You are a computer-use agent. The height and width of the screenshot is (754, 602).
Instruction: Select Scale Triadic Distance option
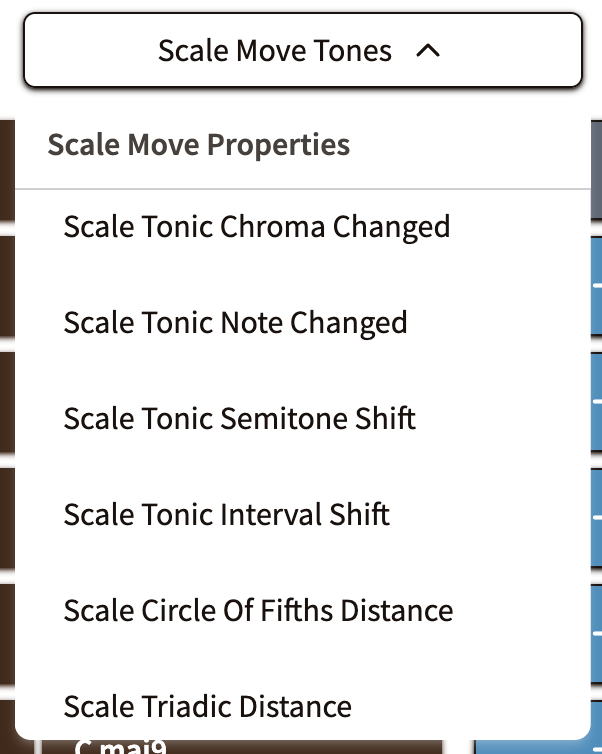pos(207,707)
